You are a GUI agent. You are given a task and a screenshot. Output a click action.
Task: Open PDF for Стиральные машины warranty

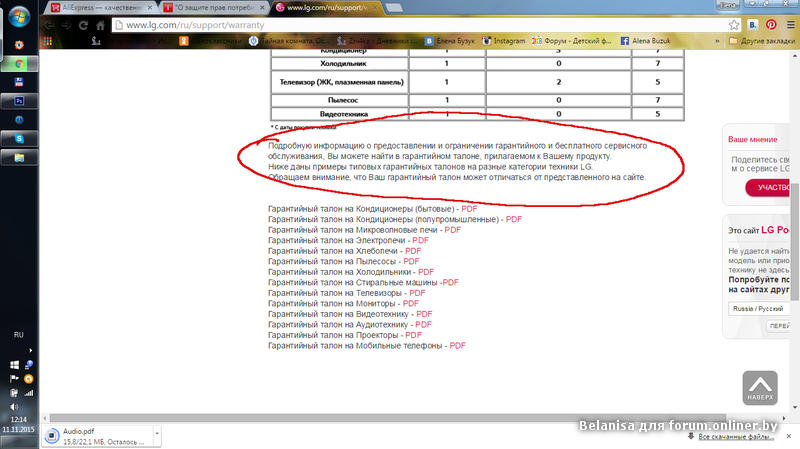(451, 283)
